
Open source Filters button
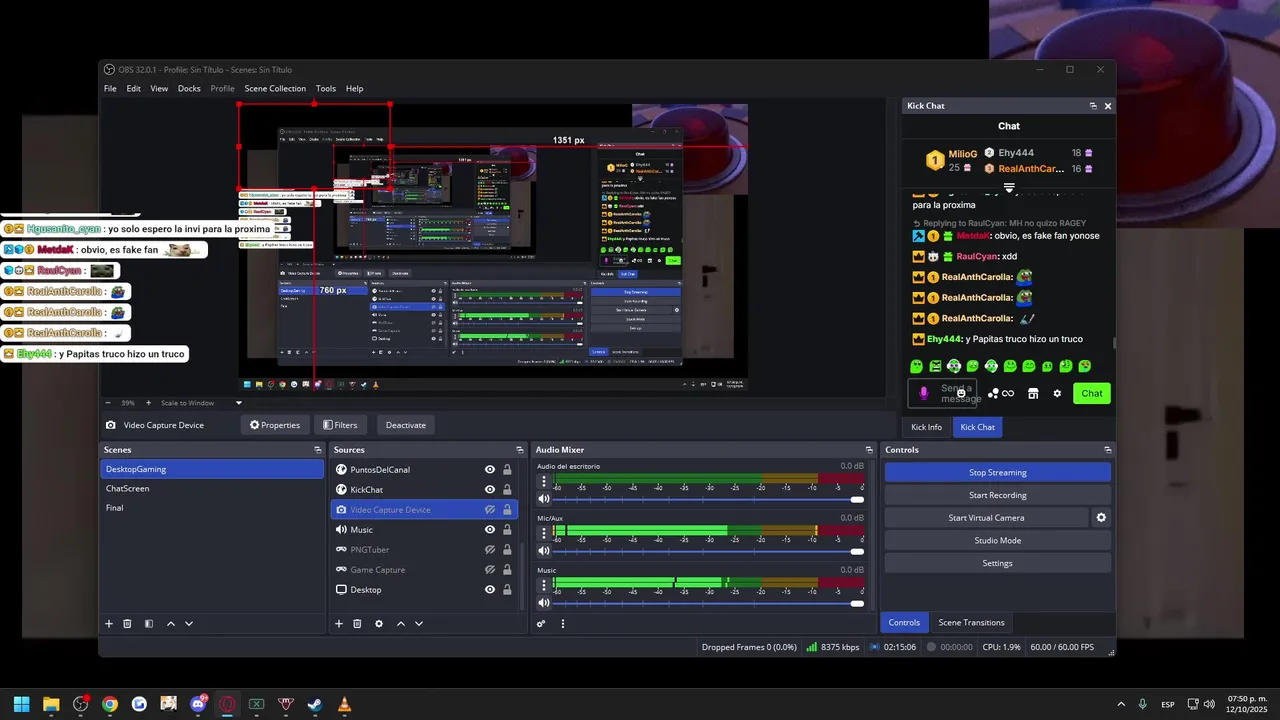click(x=341, y=425)
